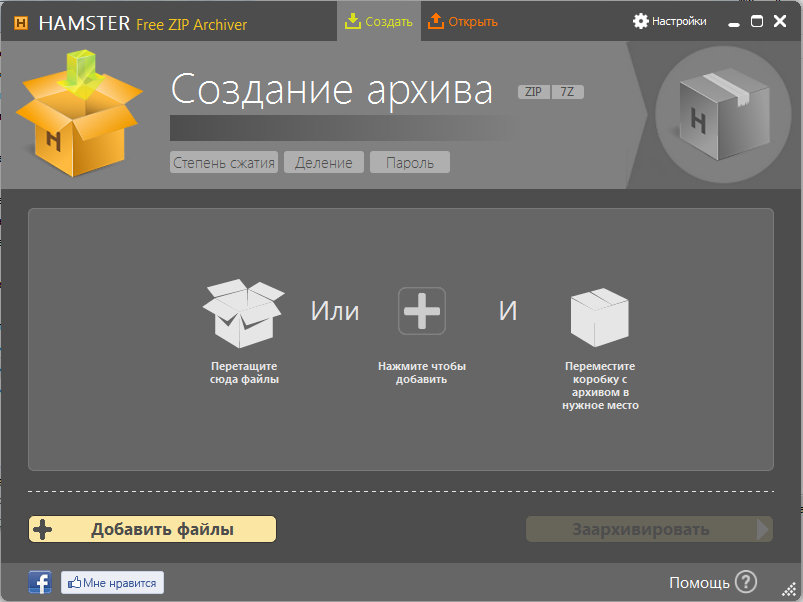Select 7Z archive format

568,92
